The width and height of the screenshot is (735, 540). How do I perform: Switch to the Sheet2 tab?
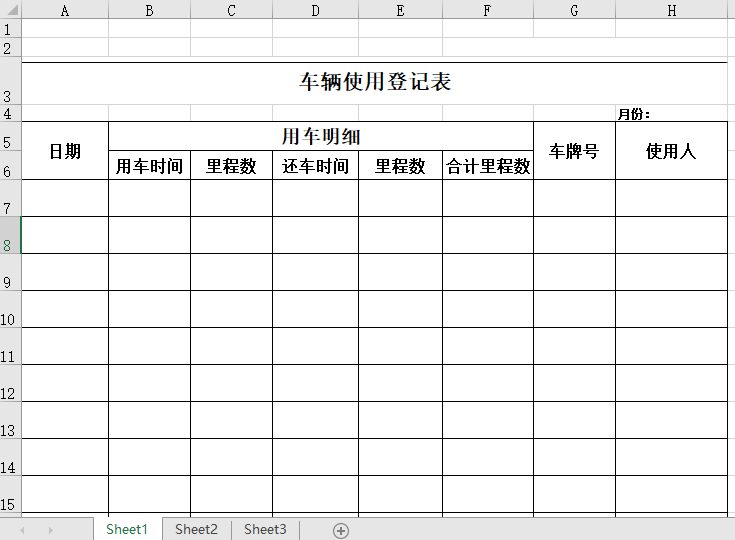[x=196, y=529]
